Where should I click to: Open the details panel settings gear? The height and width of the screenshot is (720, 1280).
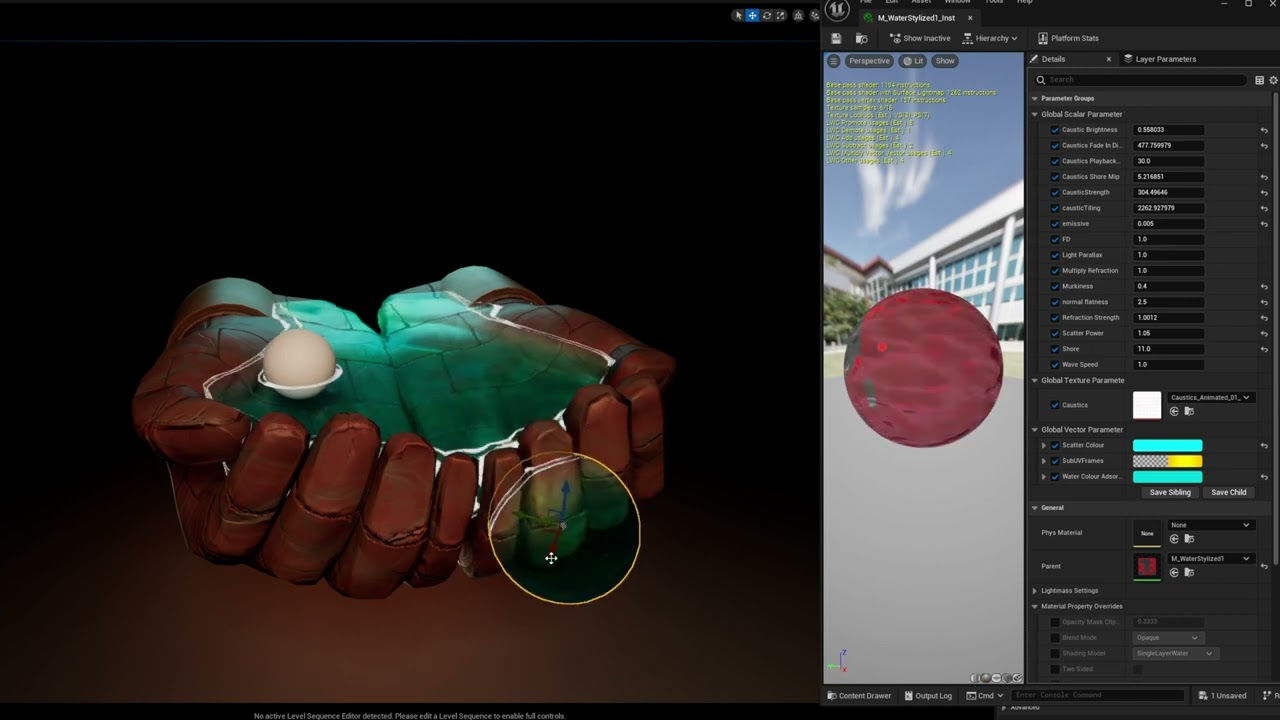coord(1273,80)
